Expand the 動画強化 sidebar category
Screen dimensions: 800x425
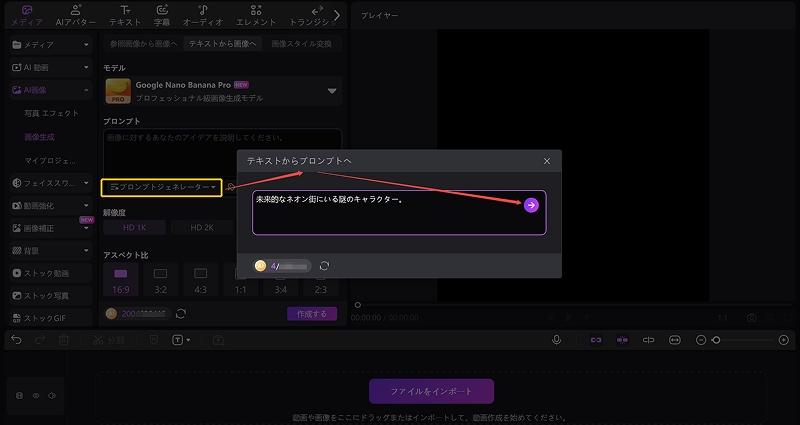[x=51, y=206]
